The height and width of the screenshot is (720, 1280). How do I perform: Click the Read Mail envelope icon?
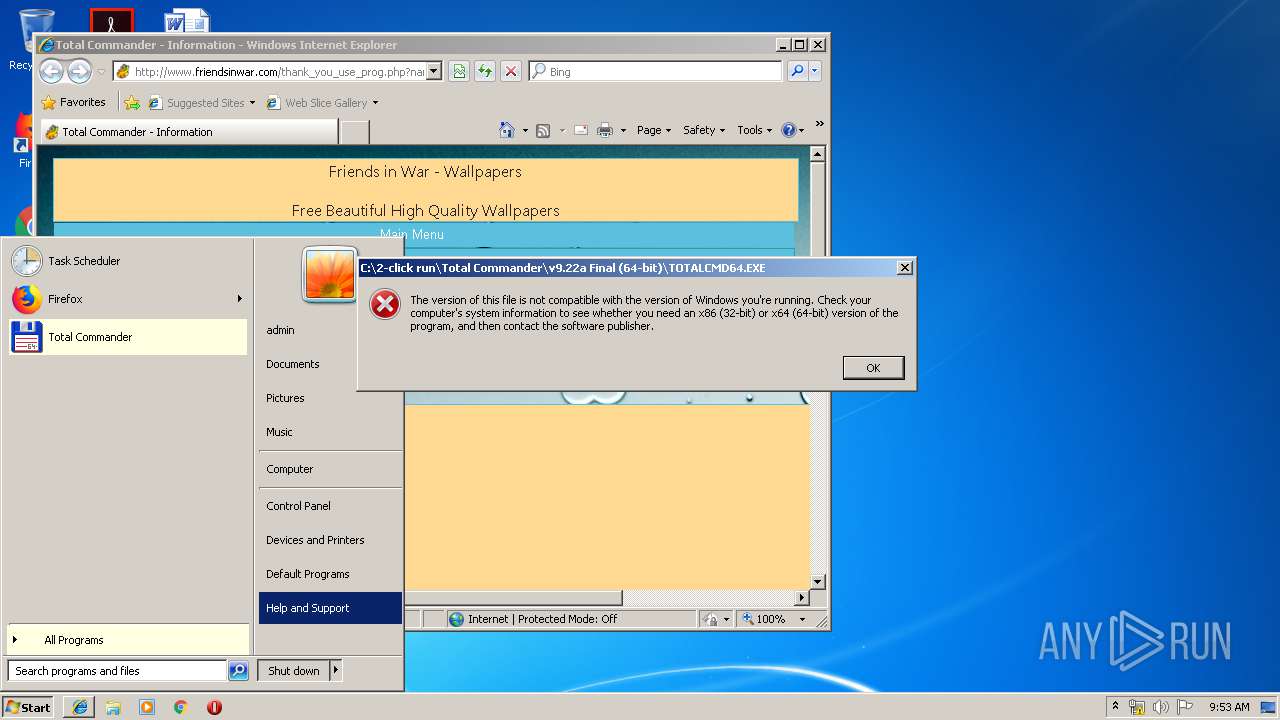pos(580,130)
